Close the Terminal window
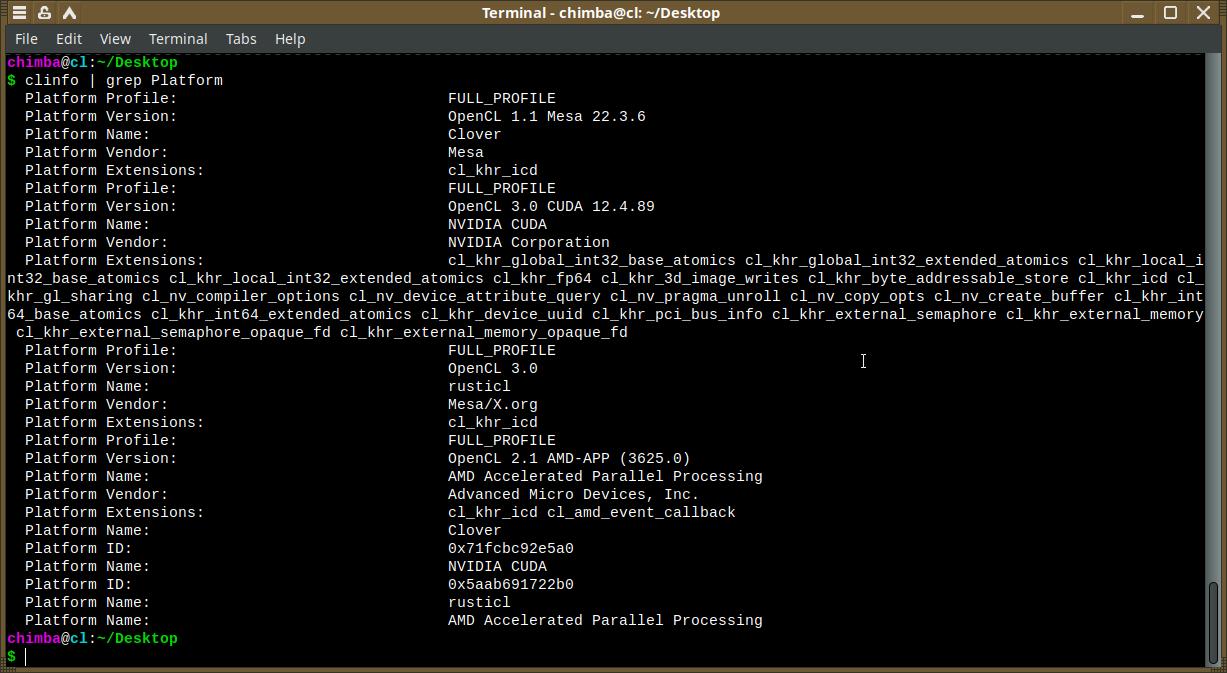The height and width of the screenshot is (673, 1227). [x=1203, y=13]
